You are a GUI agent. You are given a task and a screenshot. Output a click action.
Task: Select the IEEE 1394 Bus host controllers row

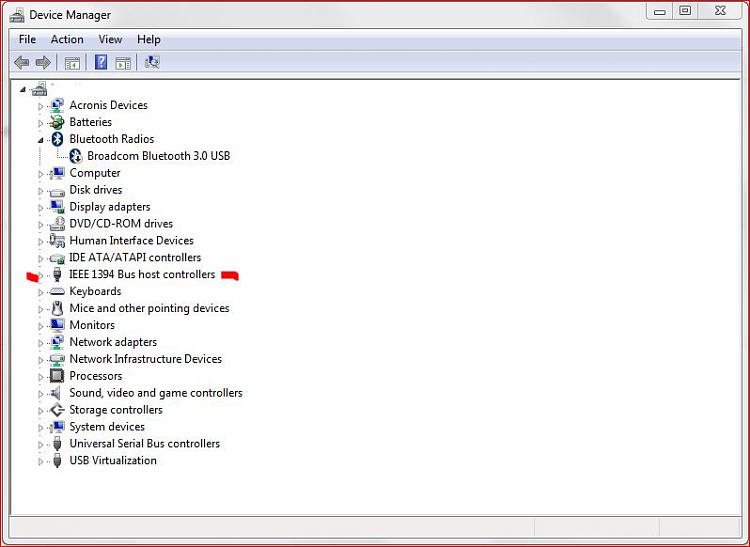(142, 274)
